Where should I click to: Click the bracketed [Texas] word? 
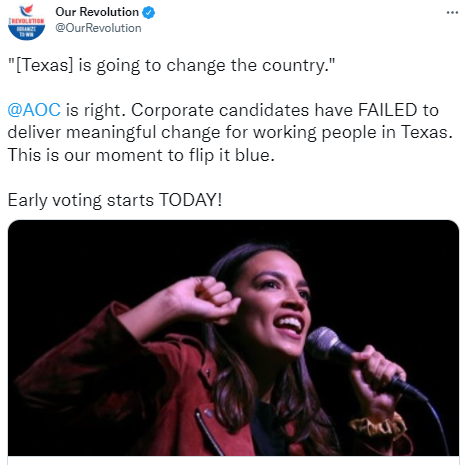[44, 65]
